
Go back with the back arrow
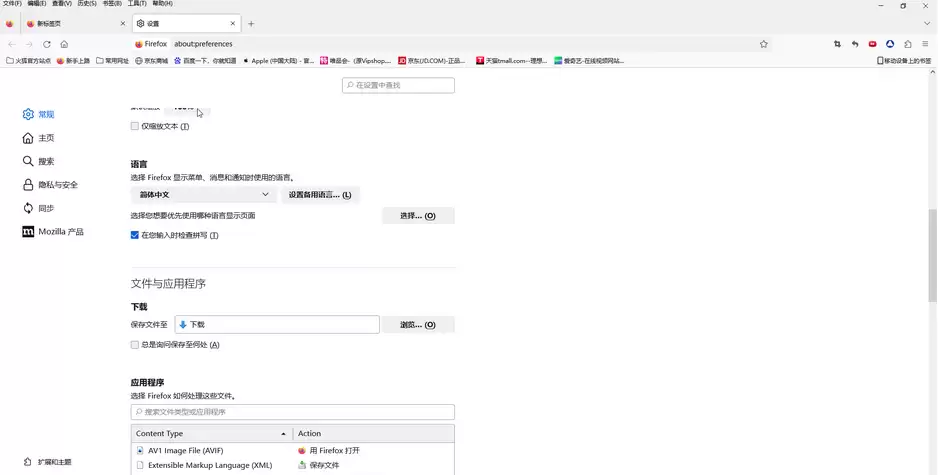(x=12, y=44)
